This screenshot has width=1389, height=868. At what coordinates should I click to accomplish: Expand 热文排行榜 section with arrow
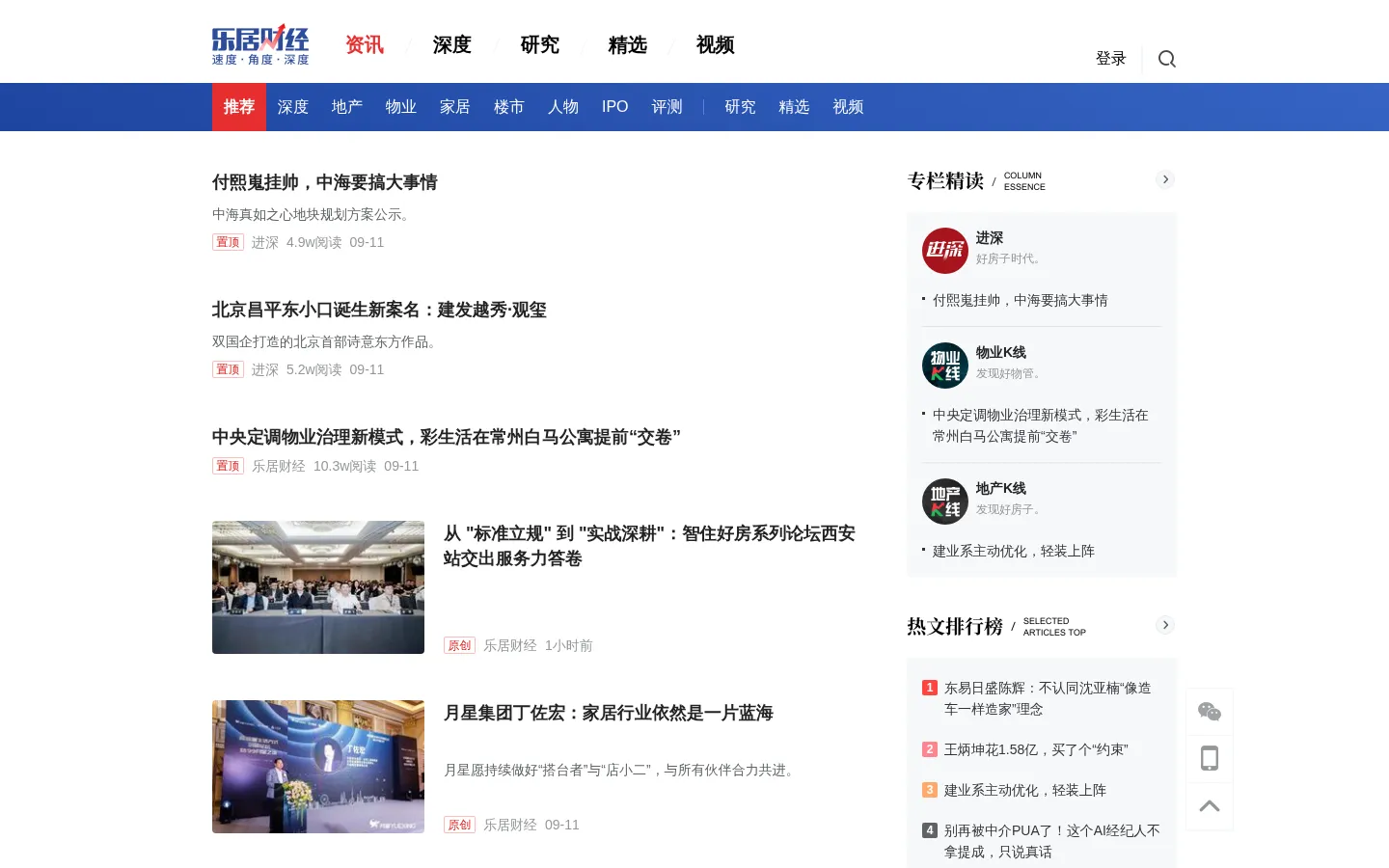[x=1165, y=625]
